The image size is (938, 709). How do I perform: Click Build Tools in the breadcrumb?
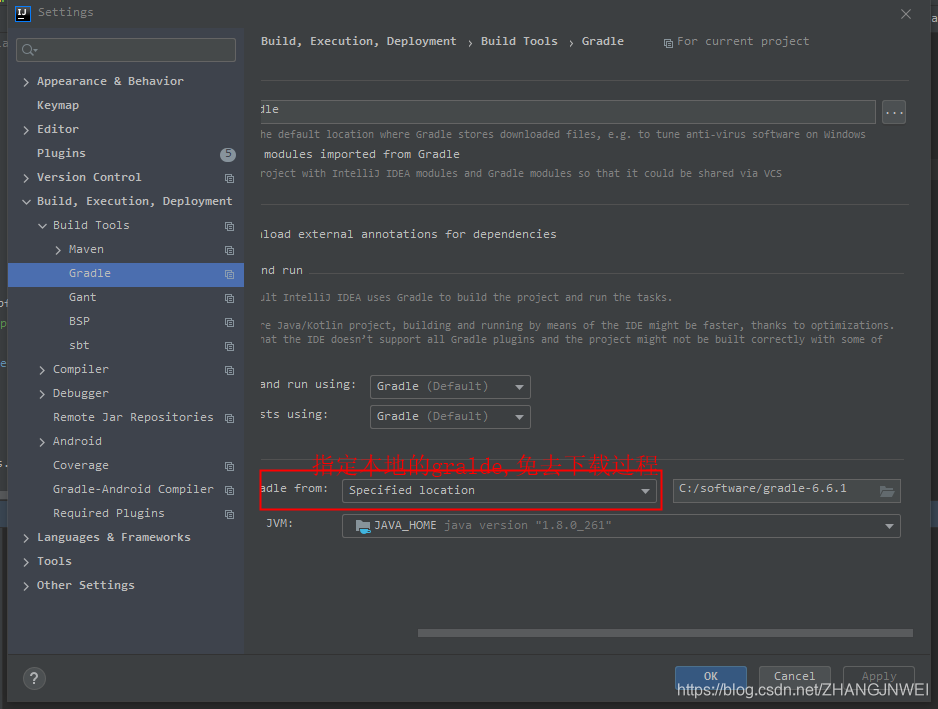[519, 41]
